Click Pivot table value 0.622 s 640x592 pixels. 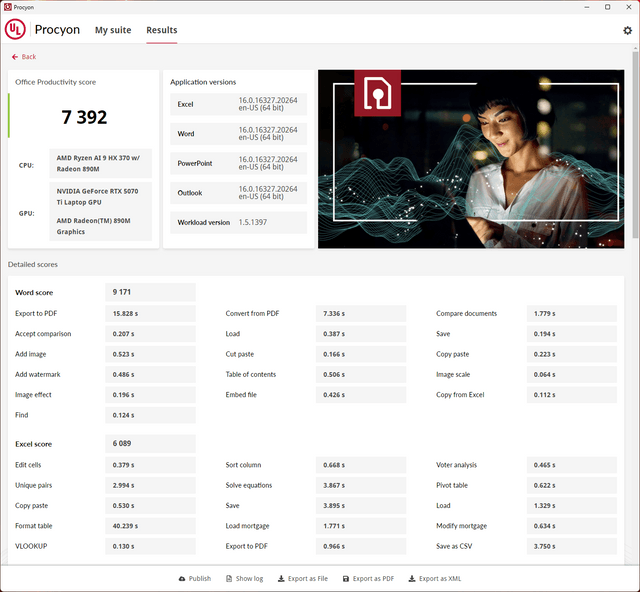(x=571, y=485)
